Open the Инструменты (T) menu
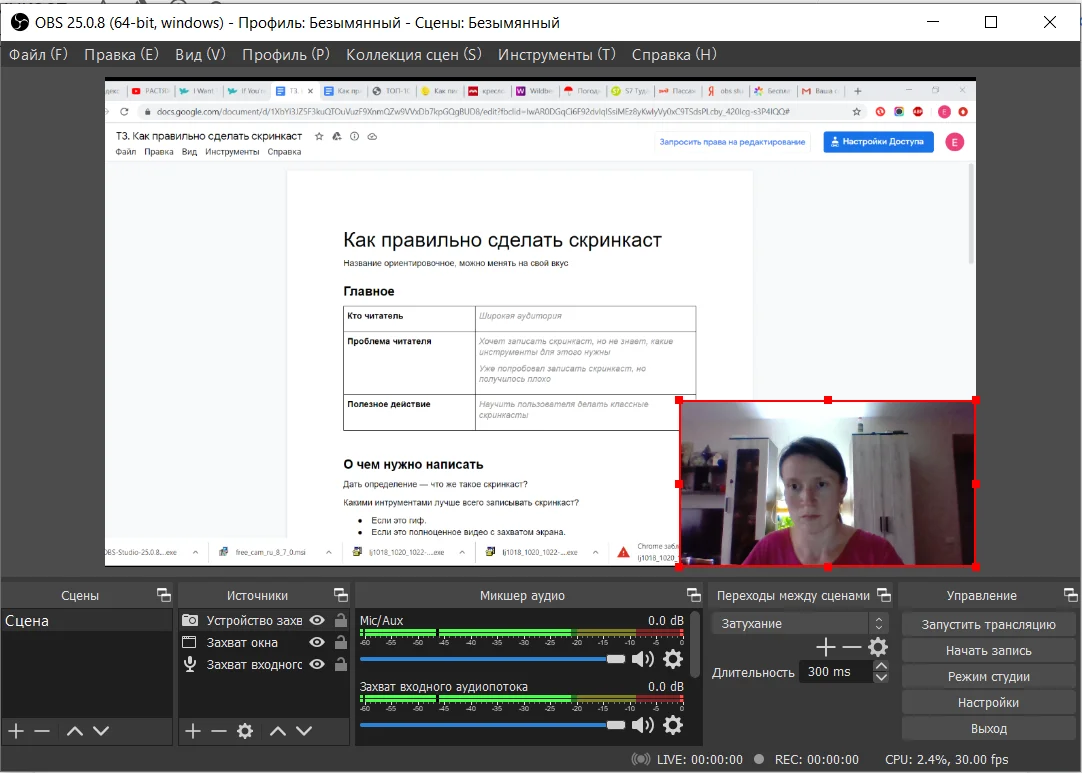Image resolution: width=1082 pixels, height=773 pixels. click(557, 54)
